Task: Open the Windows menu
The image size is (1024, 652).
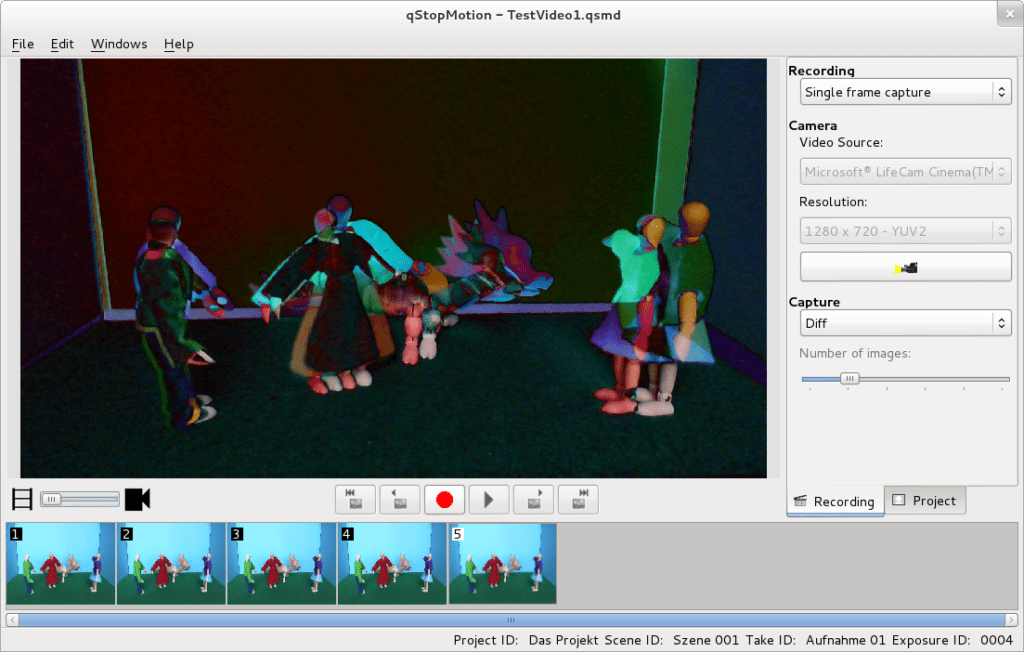Action: [x=118, y=44]
